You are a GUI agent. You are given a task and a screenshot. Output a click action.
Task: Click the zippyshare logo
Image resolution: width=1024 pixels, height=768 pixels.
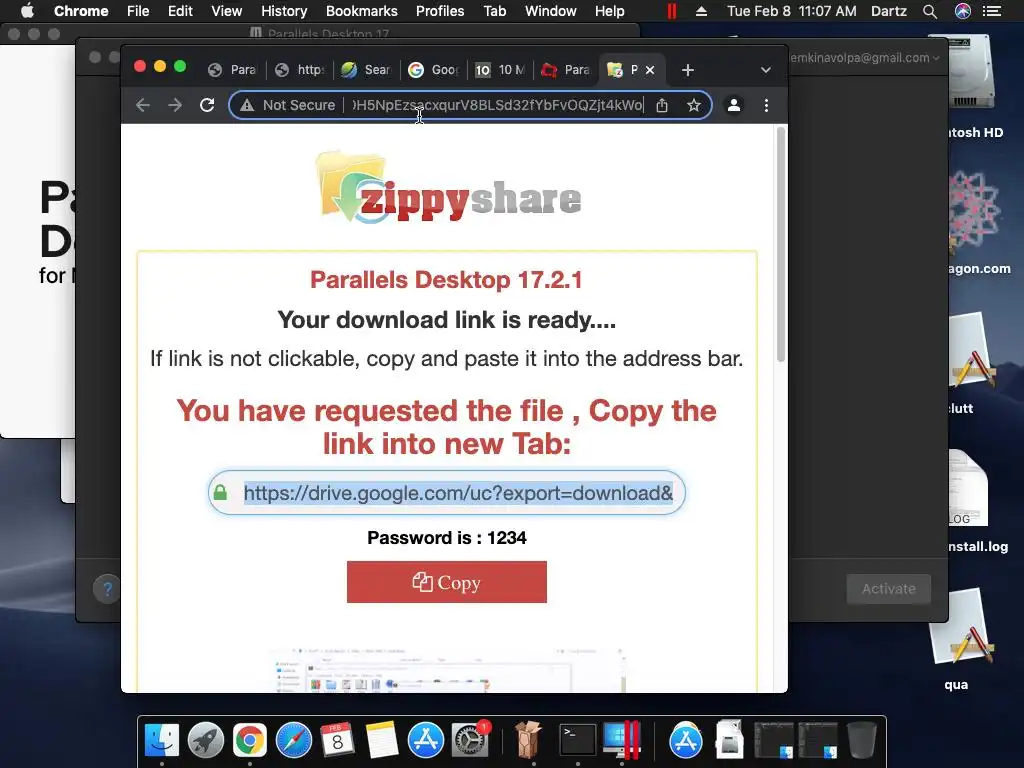[x=449, y=187]
